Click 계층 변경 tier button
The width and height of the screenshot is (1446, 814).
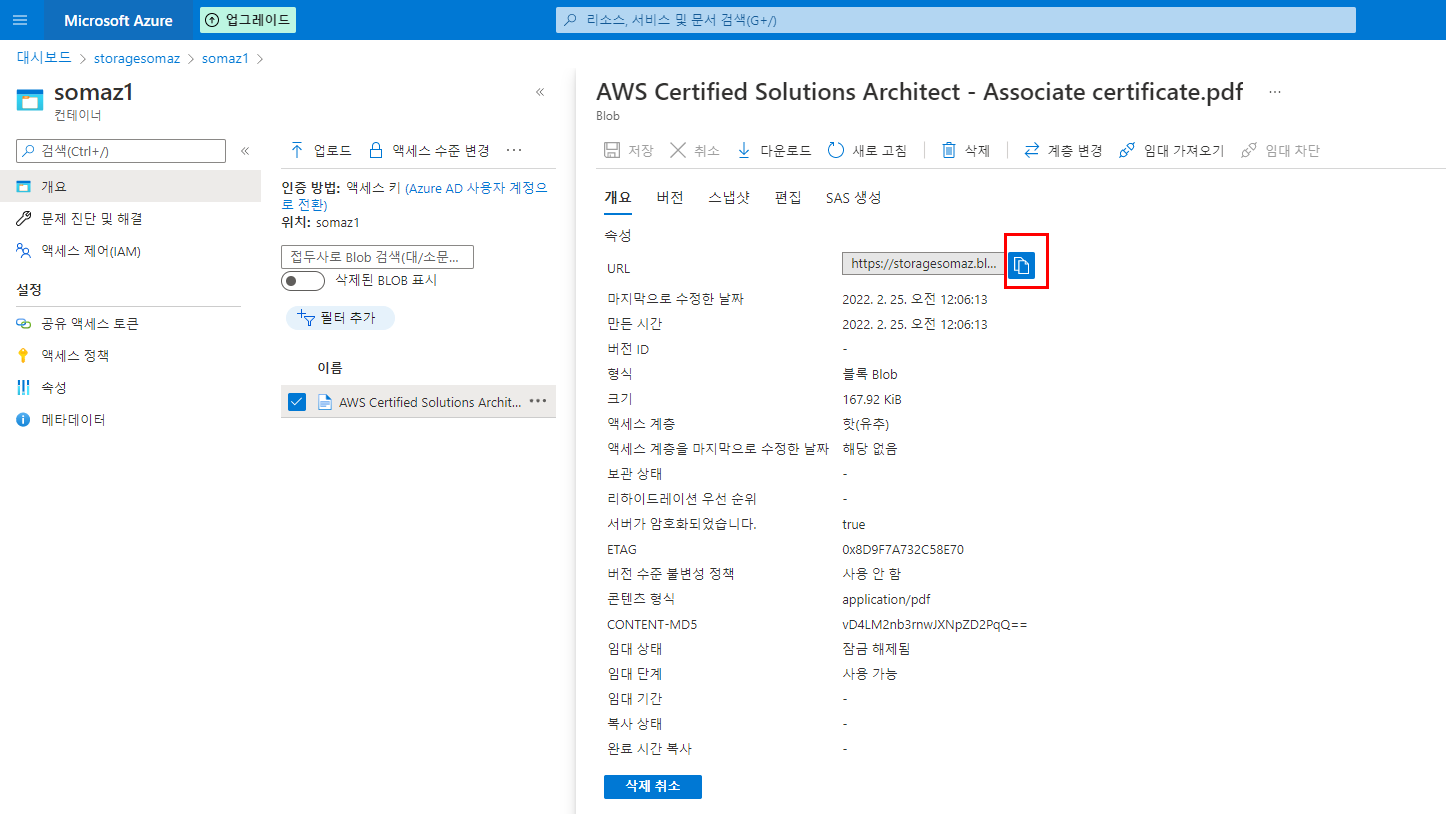[1063, 151]
